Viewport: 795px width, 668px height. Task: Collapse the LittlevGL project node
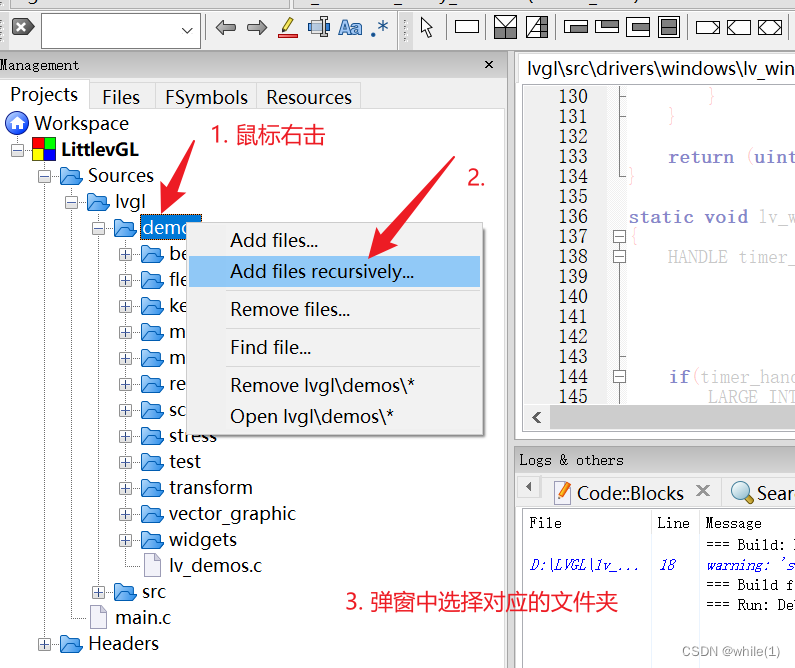tap(18, 150)
